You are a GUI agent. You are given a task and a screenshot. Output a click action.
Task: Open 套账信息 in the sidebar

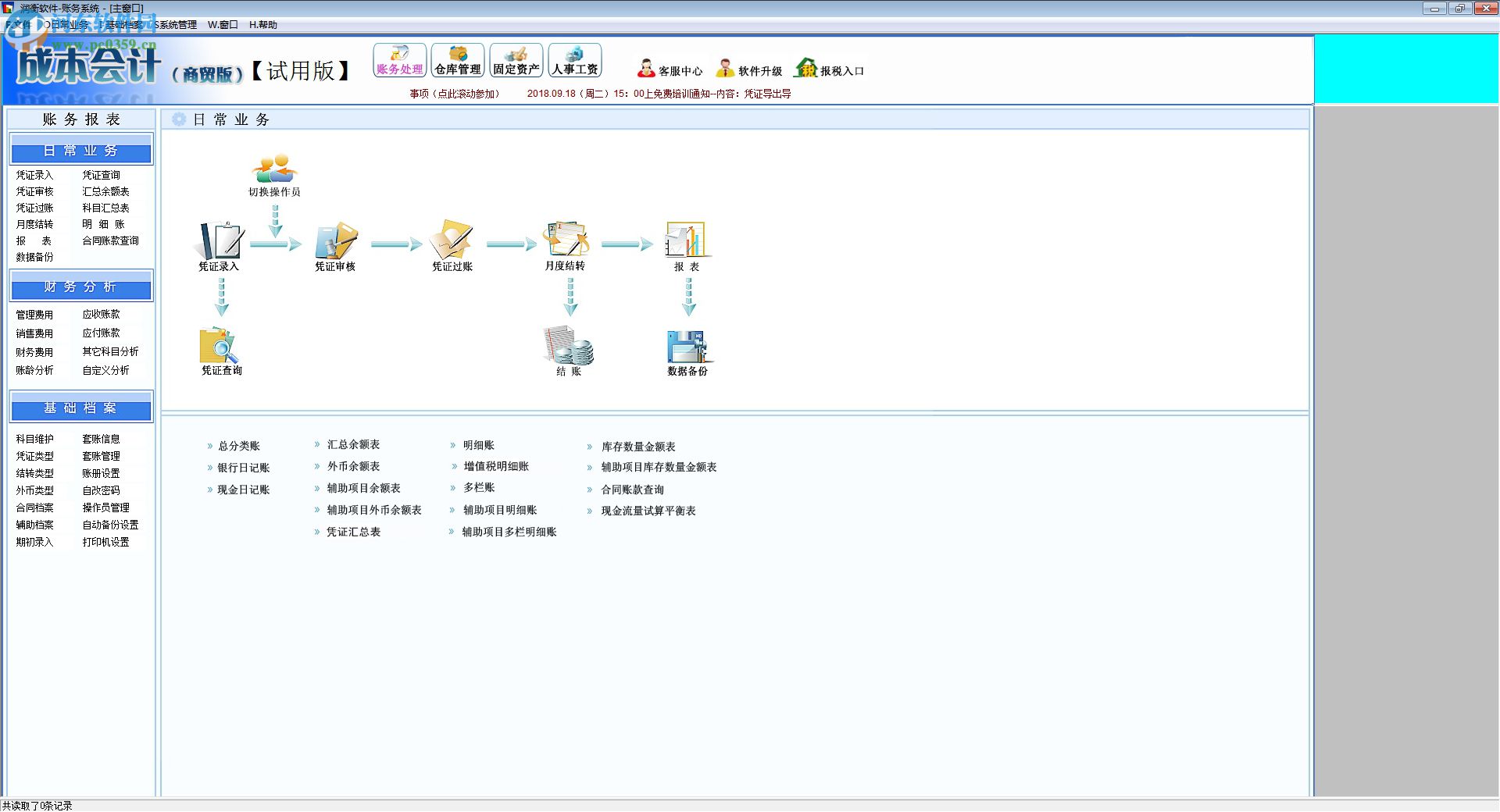coord(102,439)
